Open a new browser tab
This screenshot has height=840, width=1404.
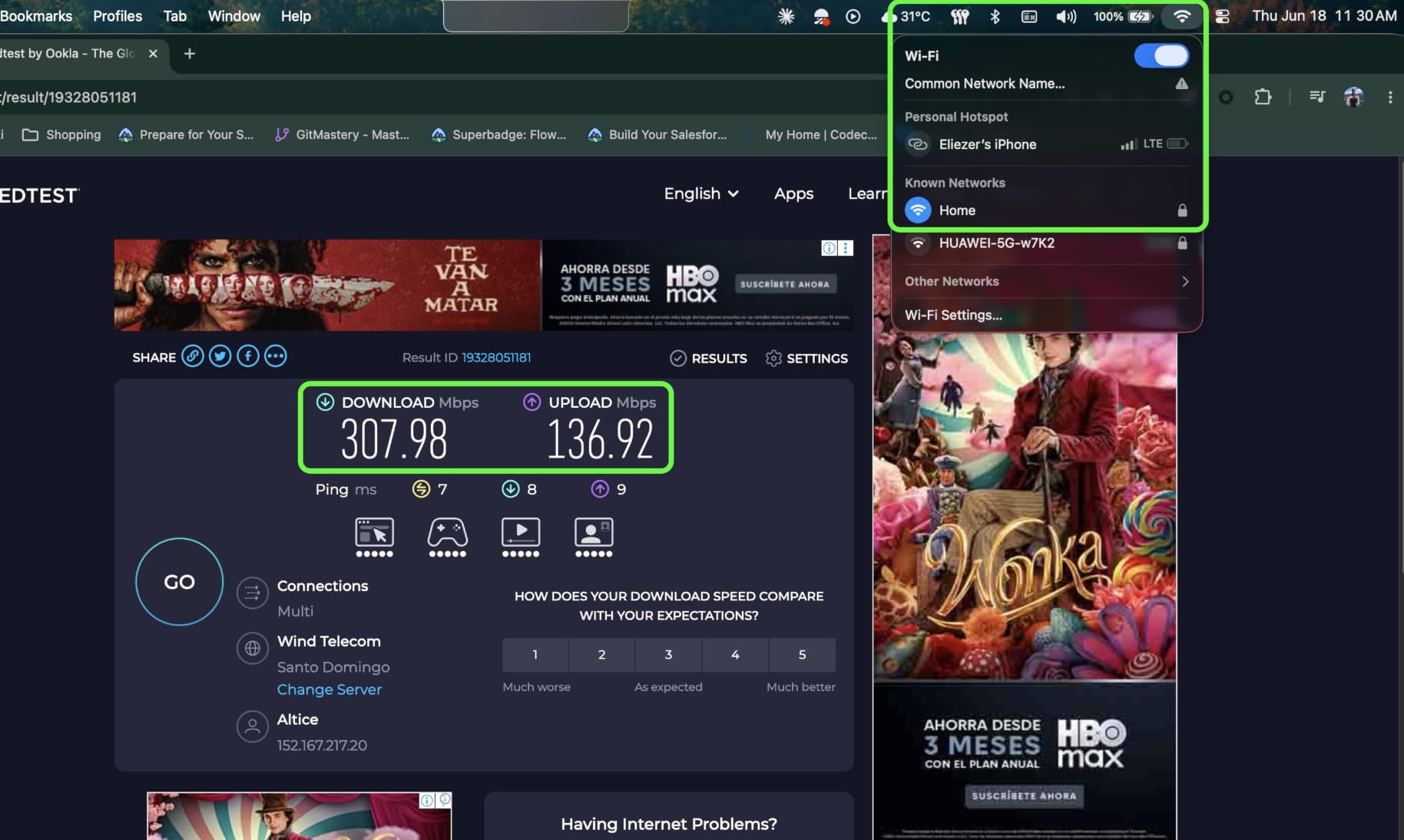pyautogui.click(x=190, y=54)
